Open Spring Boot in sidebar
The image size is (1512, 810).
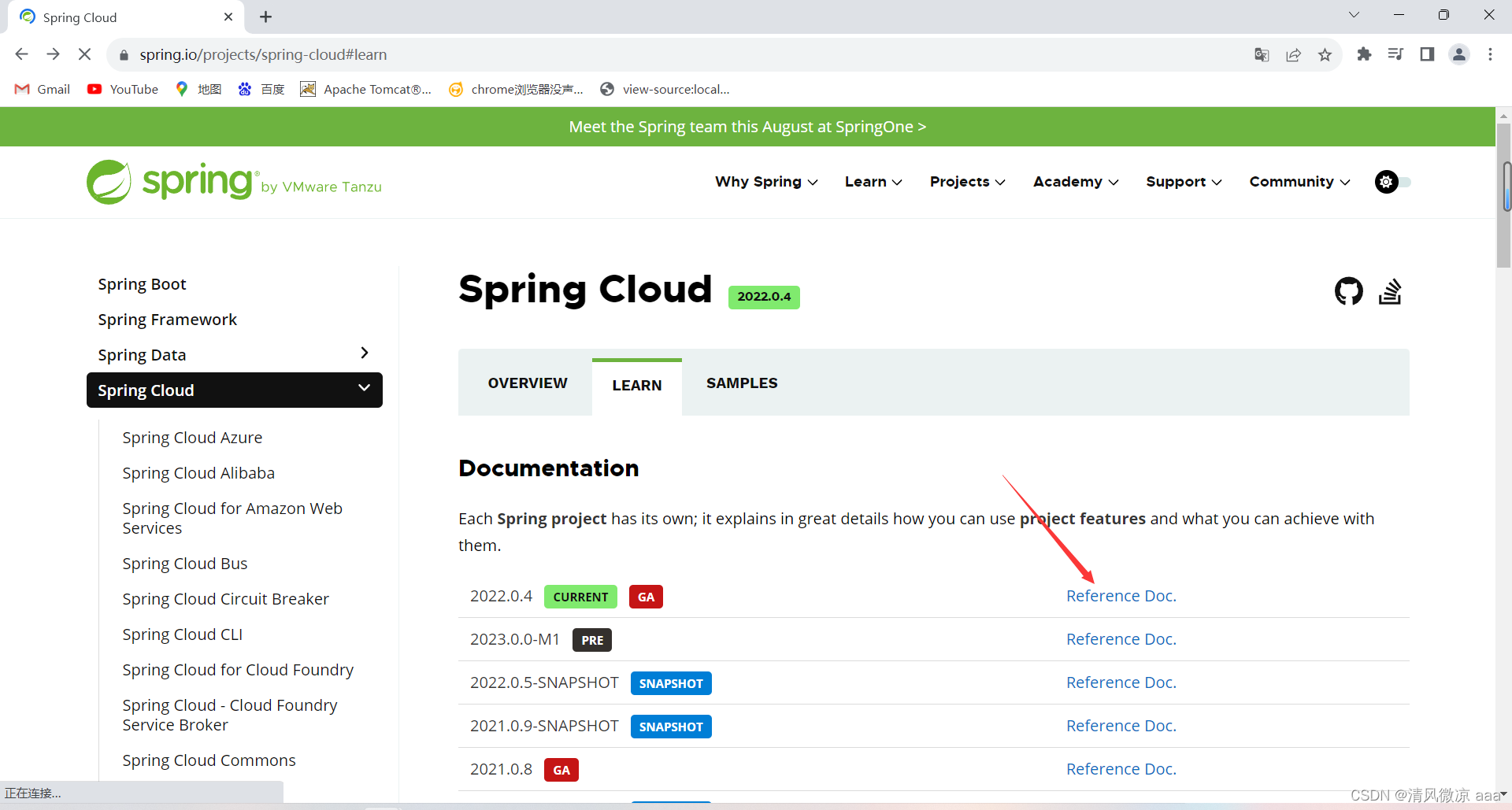coord(142,284)
